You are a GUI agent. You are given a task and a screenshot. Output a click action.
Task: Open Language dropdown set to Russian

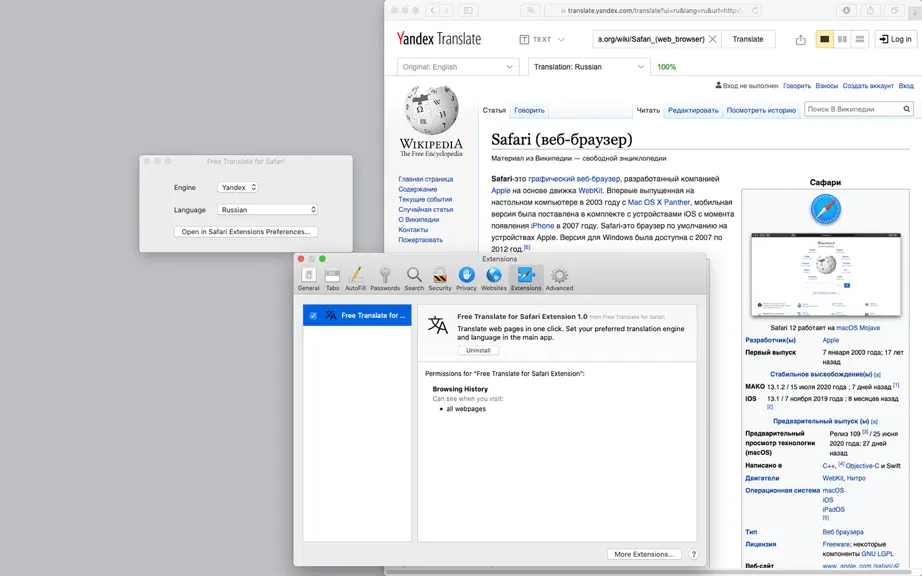(x=268, y=209)
